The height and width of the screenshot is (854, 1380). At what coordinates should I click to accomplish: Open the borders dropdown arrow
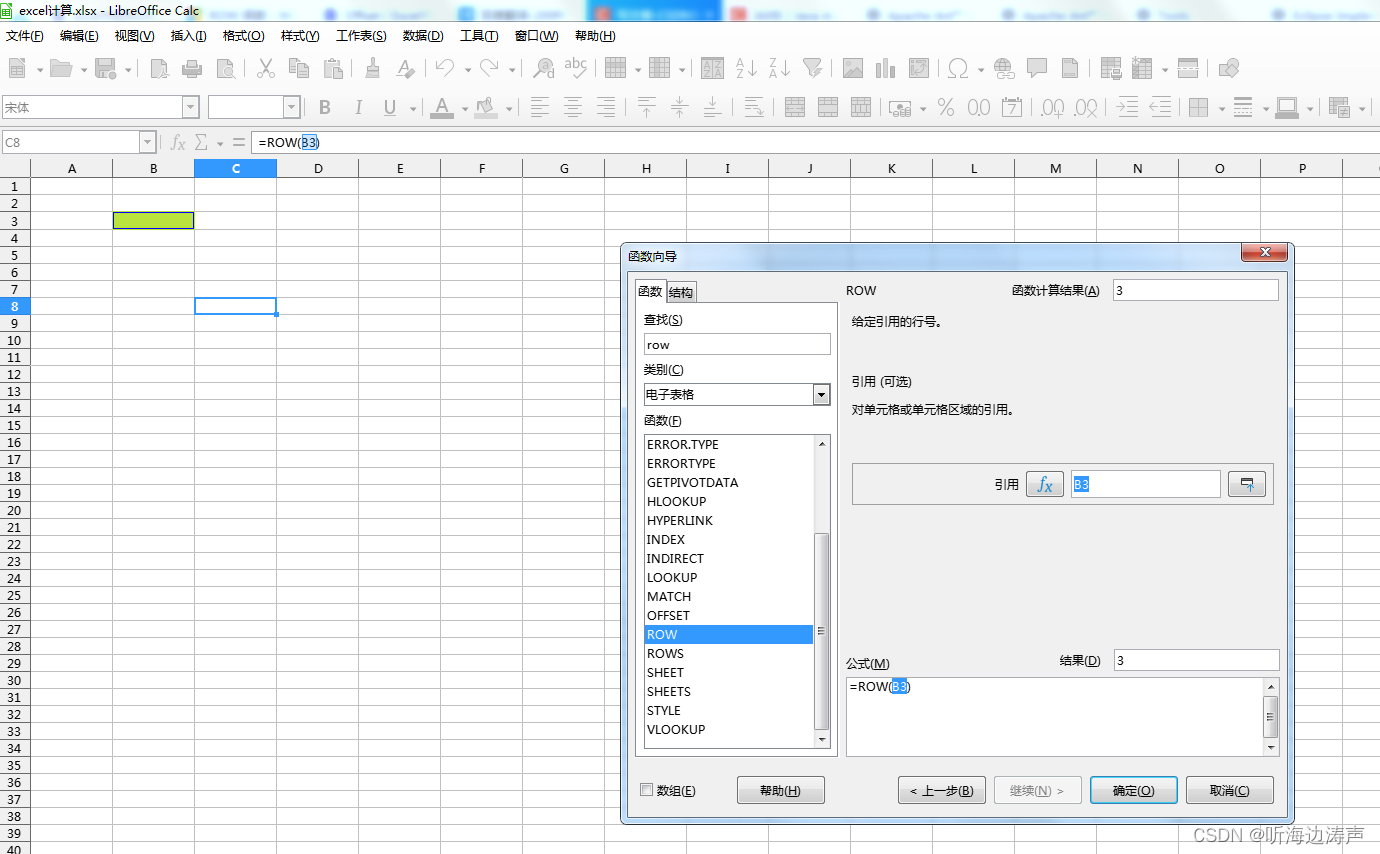coord(1221,108)
